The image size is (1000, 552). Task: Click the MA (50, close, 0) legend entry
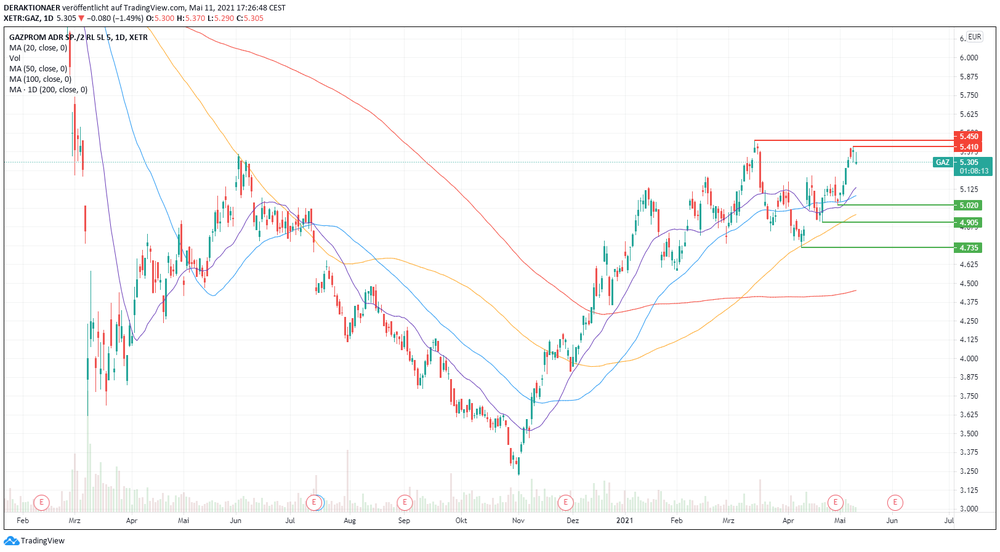(38, 69)
